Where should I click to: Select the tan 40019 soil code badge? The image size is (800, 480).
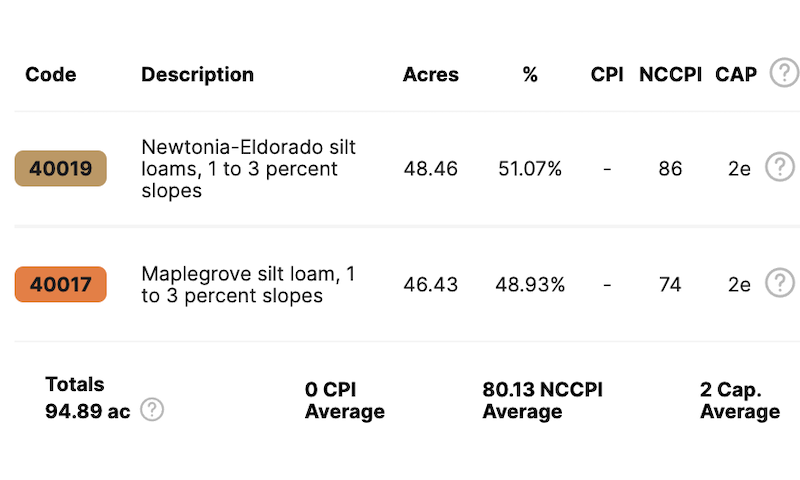(x=60, y=169)
